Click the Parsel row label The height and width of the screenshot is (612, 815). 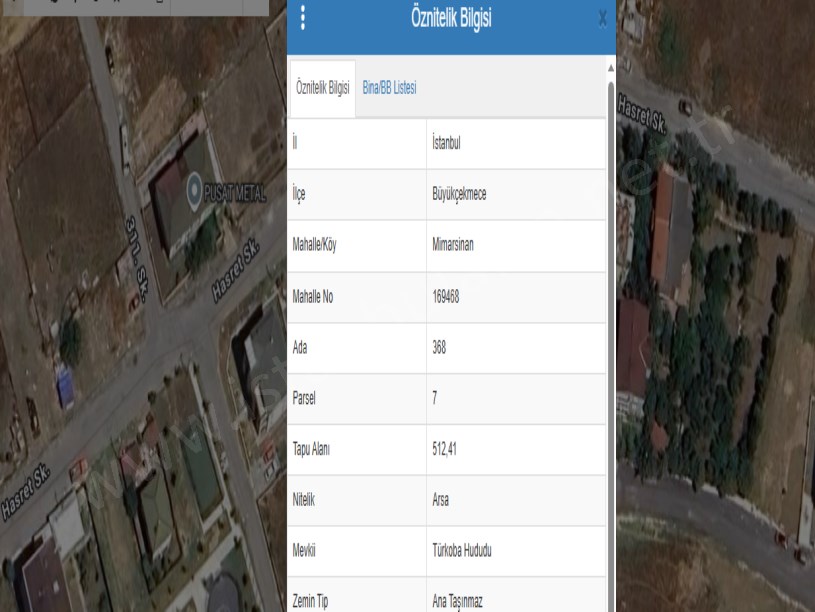coord(305,399)
